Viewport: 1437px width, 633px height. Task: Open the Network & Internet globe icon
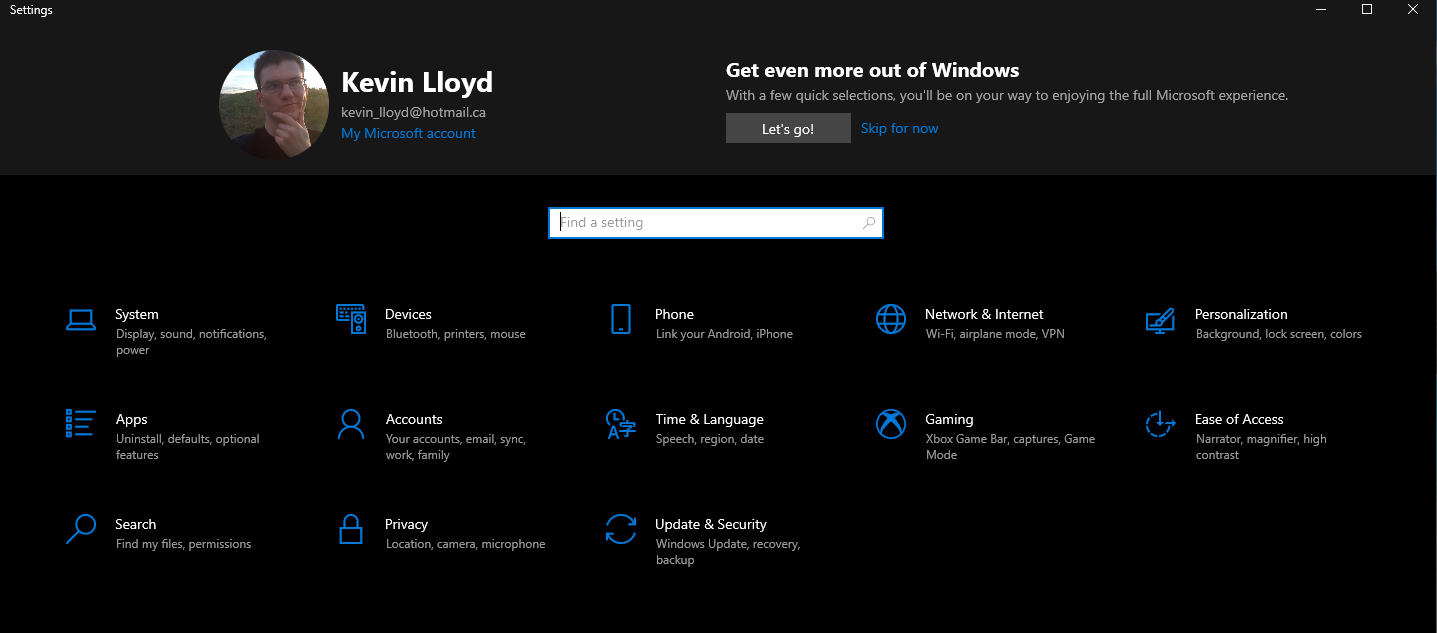pos(891,319)
